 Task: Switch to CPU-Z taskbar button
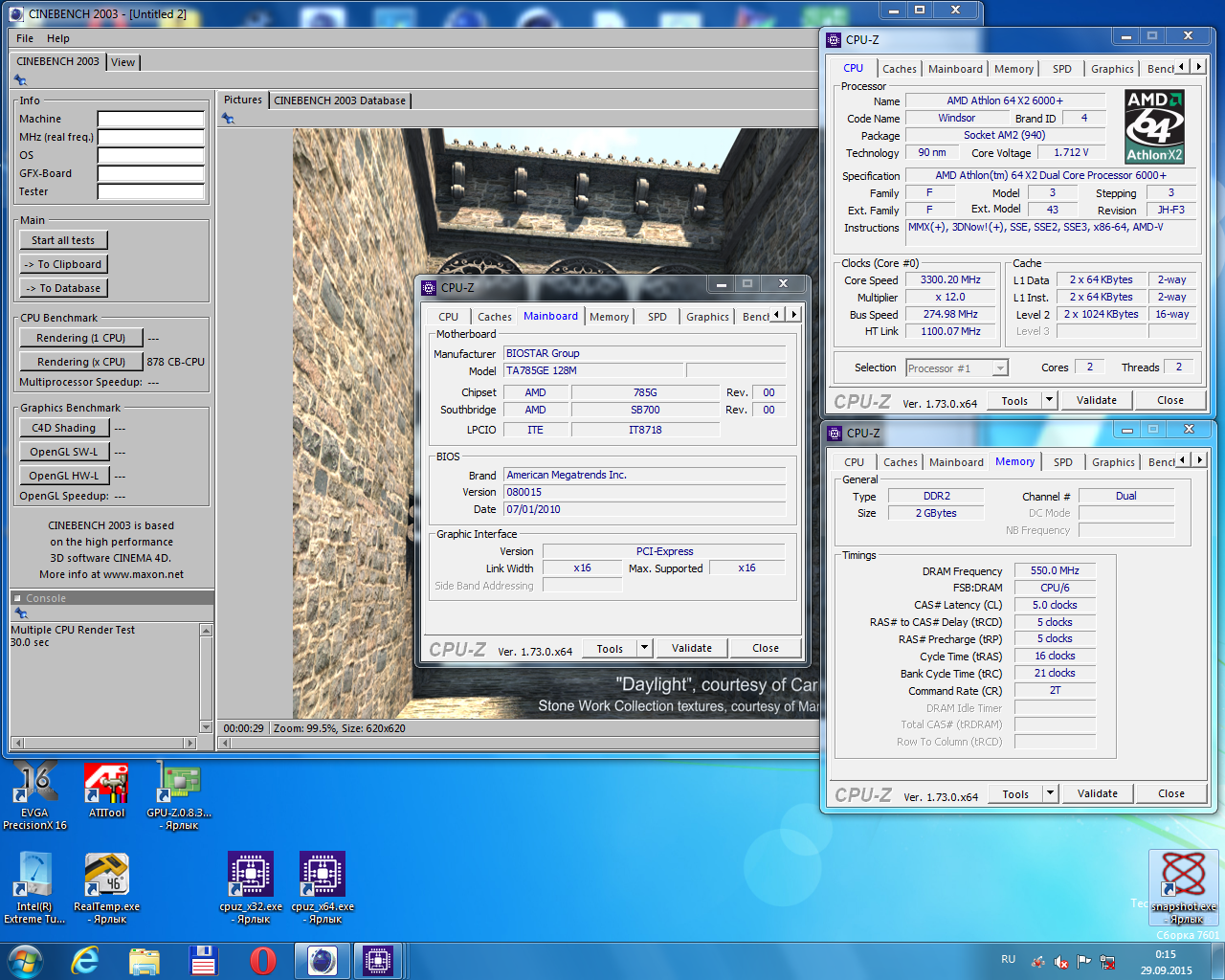tap(378, 961)
